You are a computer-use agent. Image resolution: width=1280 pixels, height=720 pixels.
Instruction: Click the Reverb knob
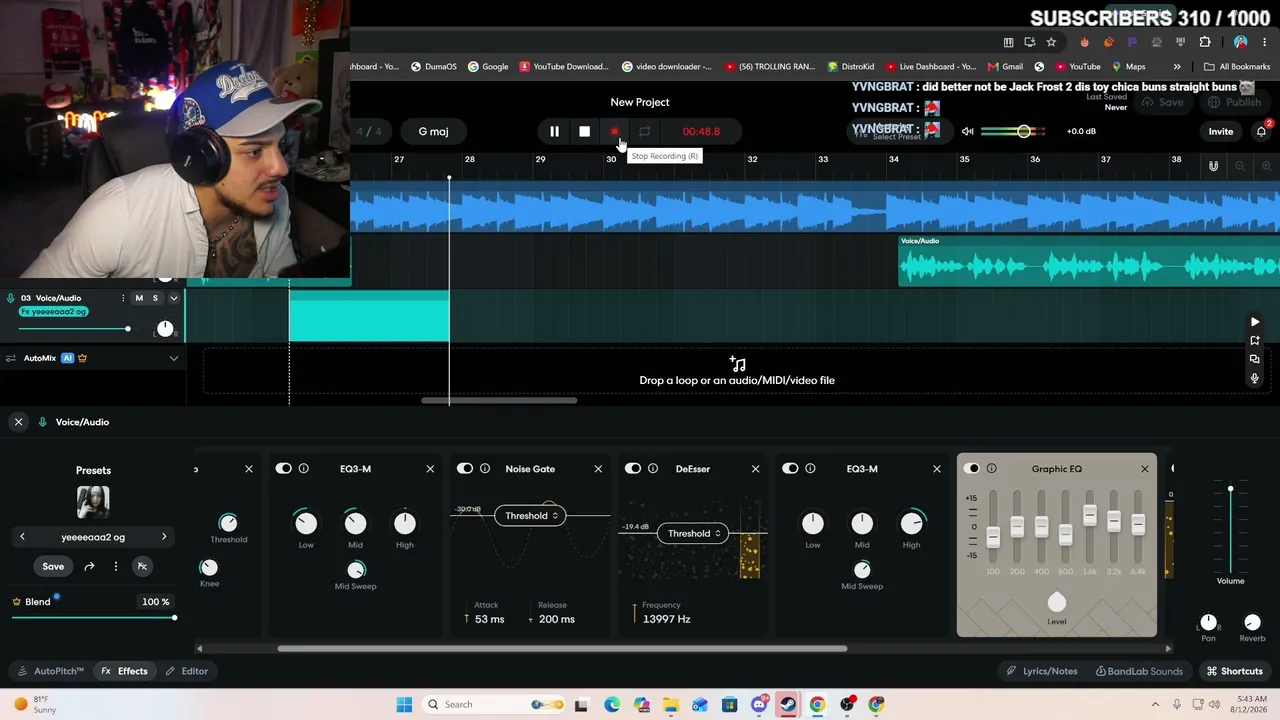click(1252, 623)
